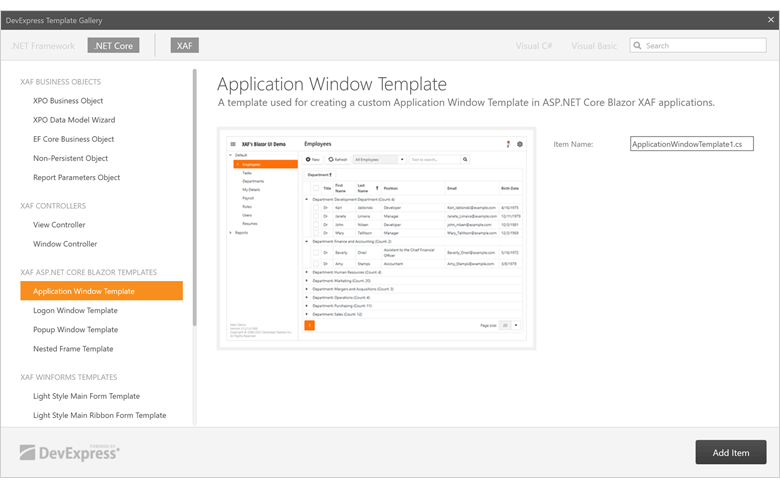Click the template preview thumbnail
780x488 pixels.
pos(377,239)
